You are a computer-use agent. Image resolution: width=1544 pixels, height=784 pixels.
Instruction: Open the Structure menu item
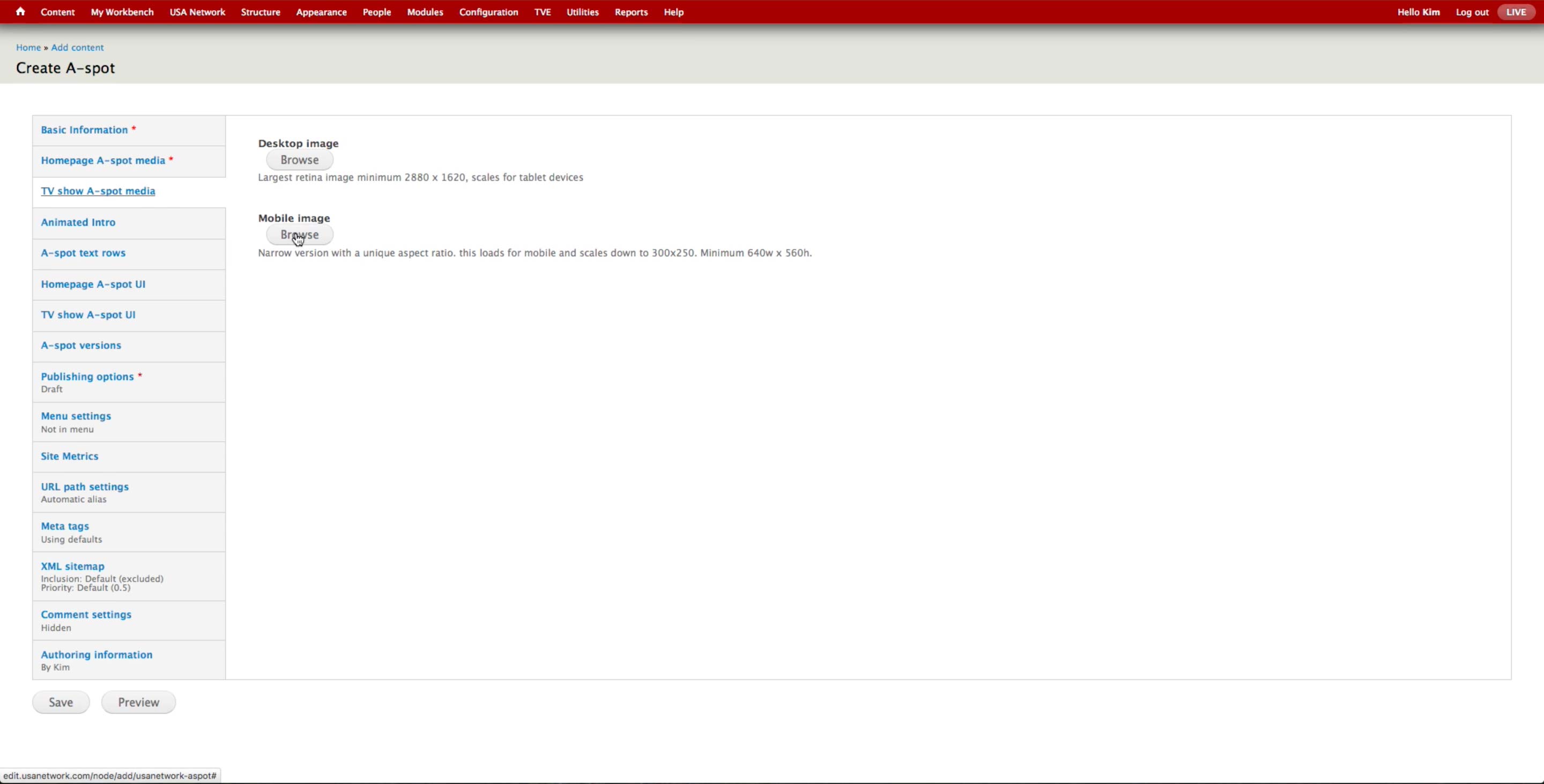click(x=260, y=12)
